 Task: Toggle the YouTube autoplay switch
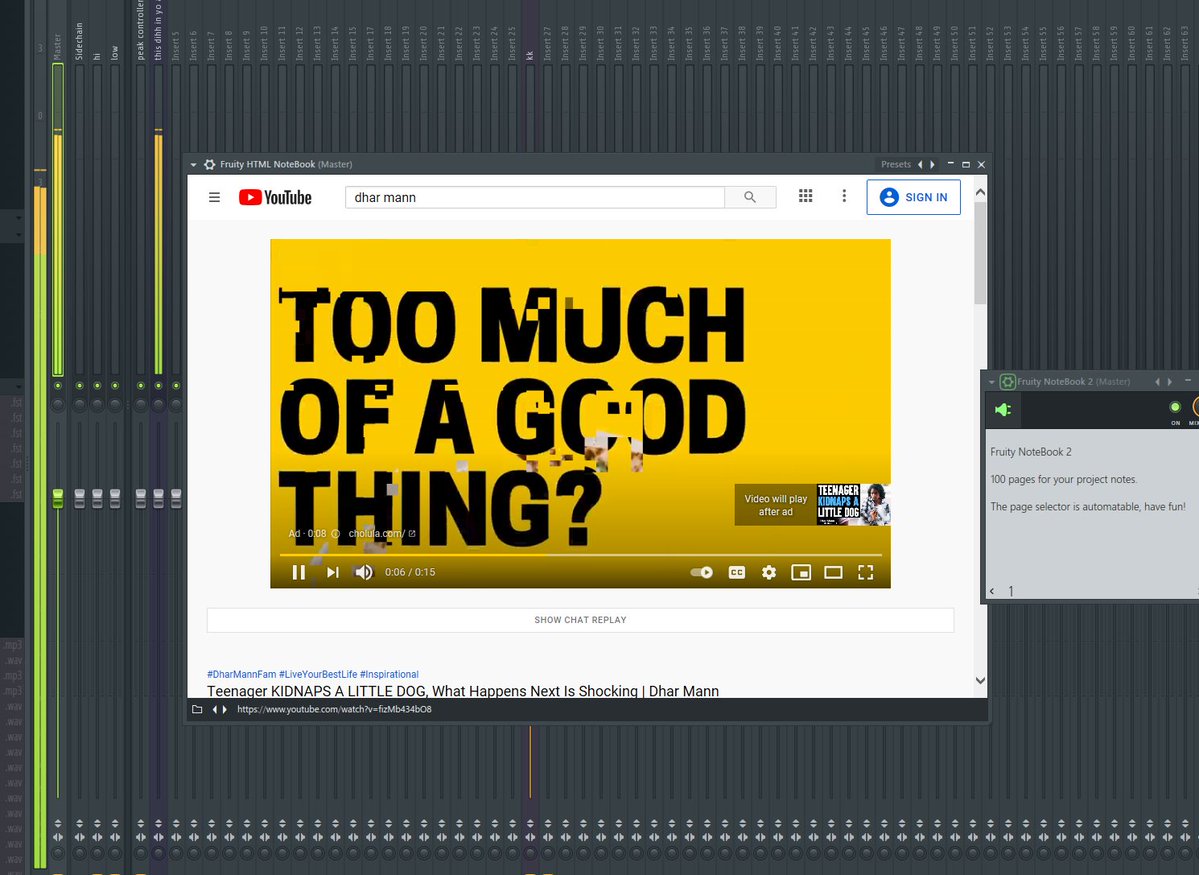(x=702, y=572)
